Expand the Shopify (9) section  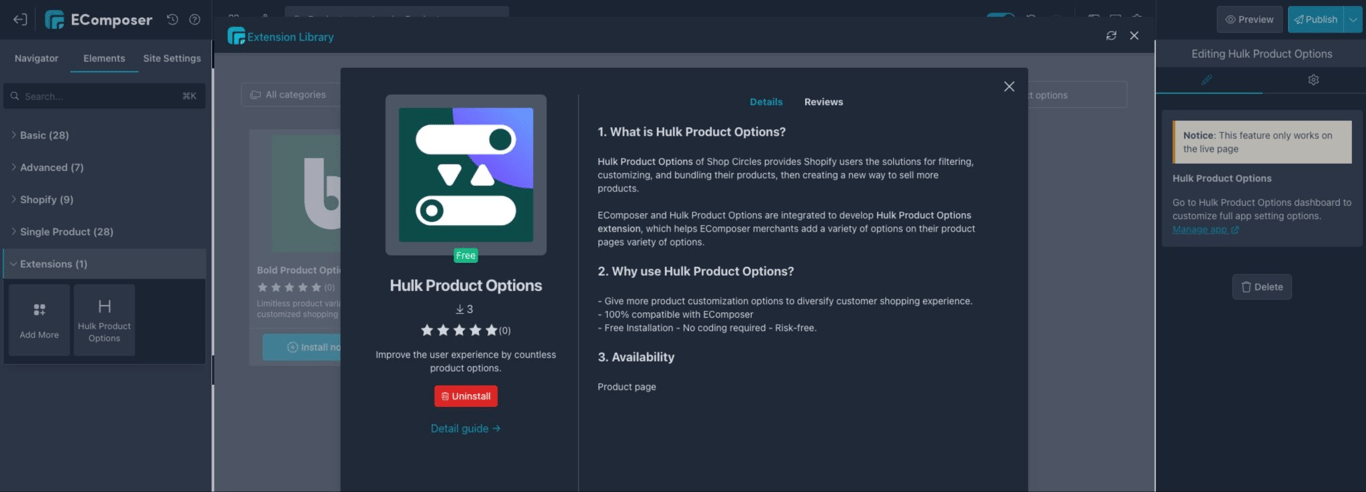tap(105, 199)
